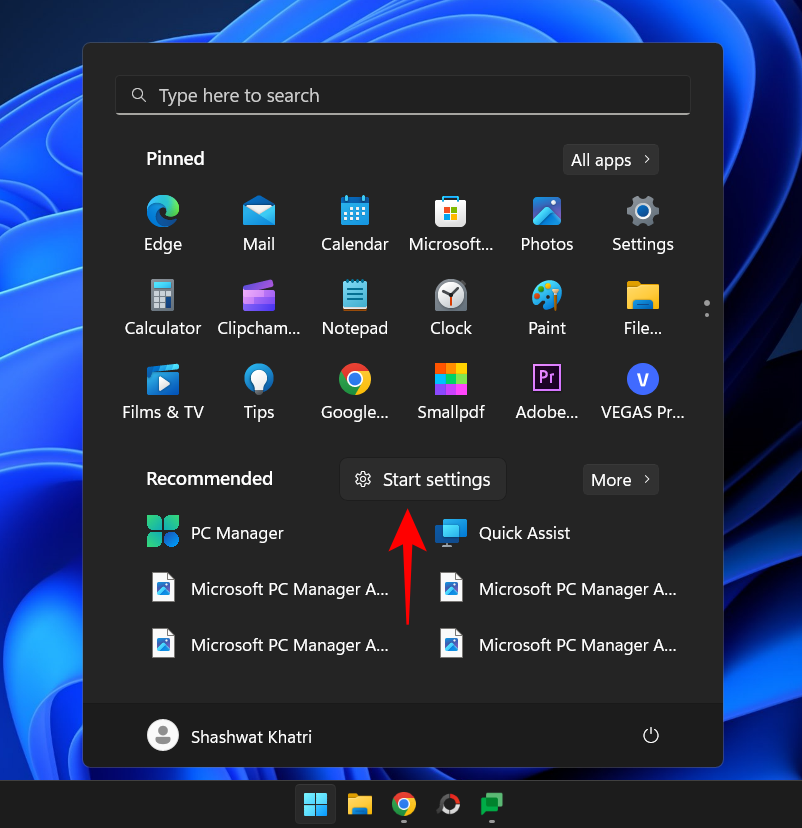Open the Calendar app
Viewport: 802px width, 828px height.
pyautogui.click(x=354, y=222)
